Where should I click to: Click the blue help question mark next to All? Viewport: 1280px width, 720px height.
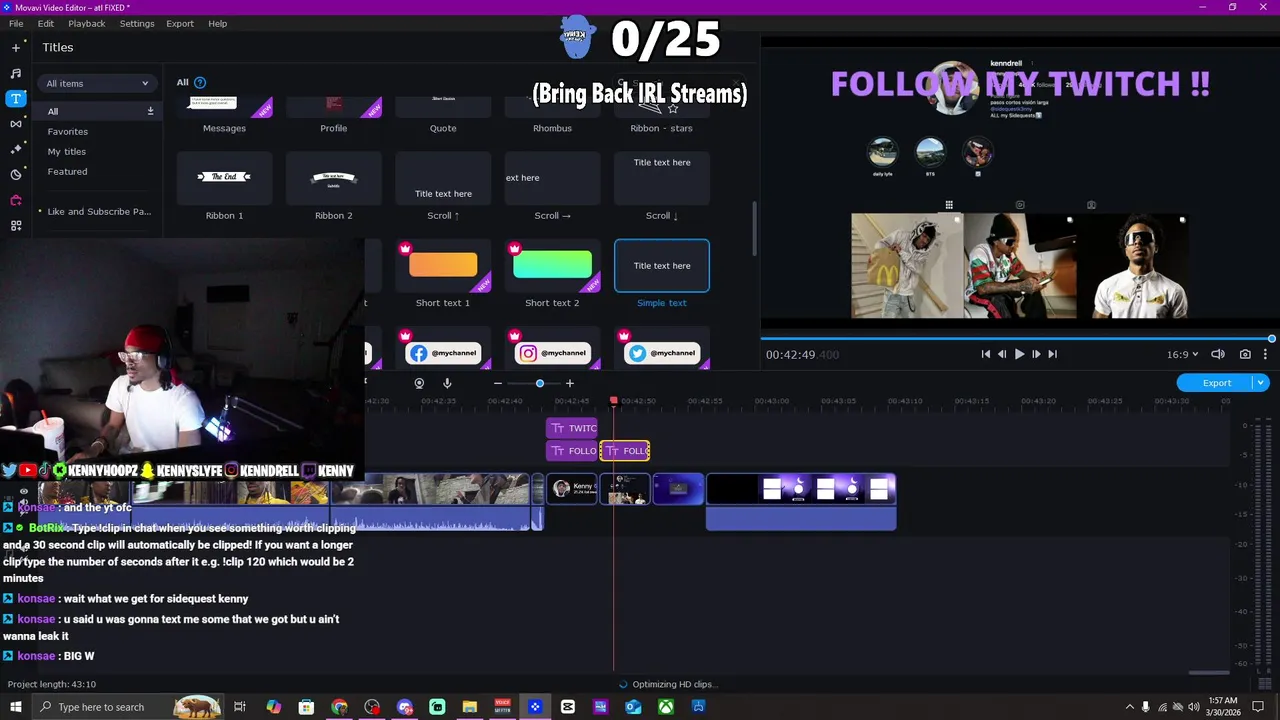point(200,82)
